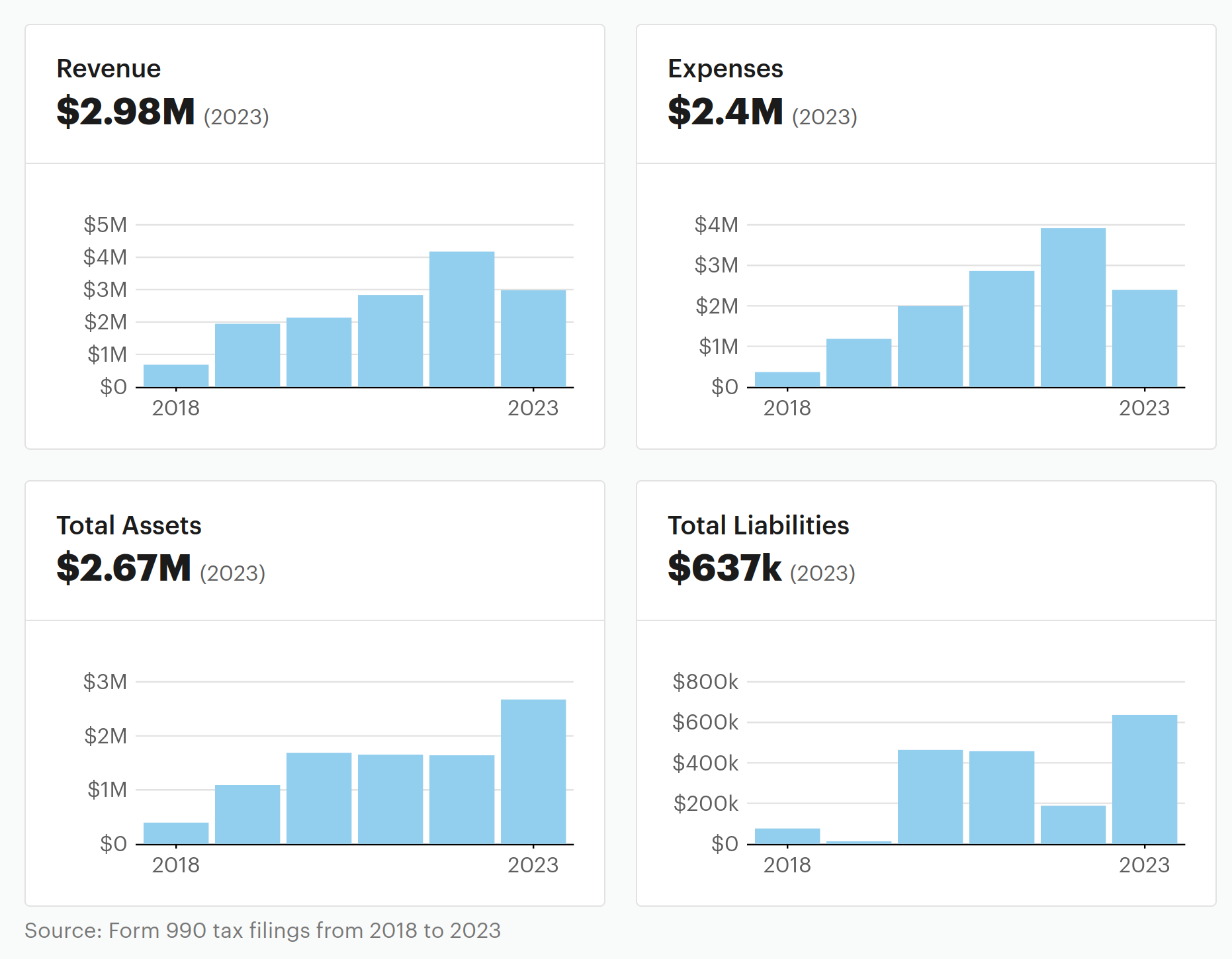Click the 2018 bar in Total Assets chart
Viewport: 1232px width, 959px height.
tap(176, 833)
